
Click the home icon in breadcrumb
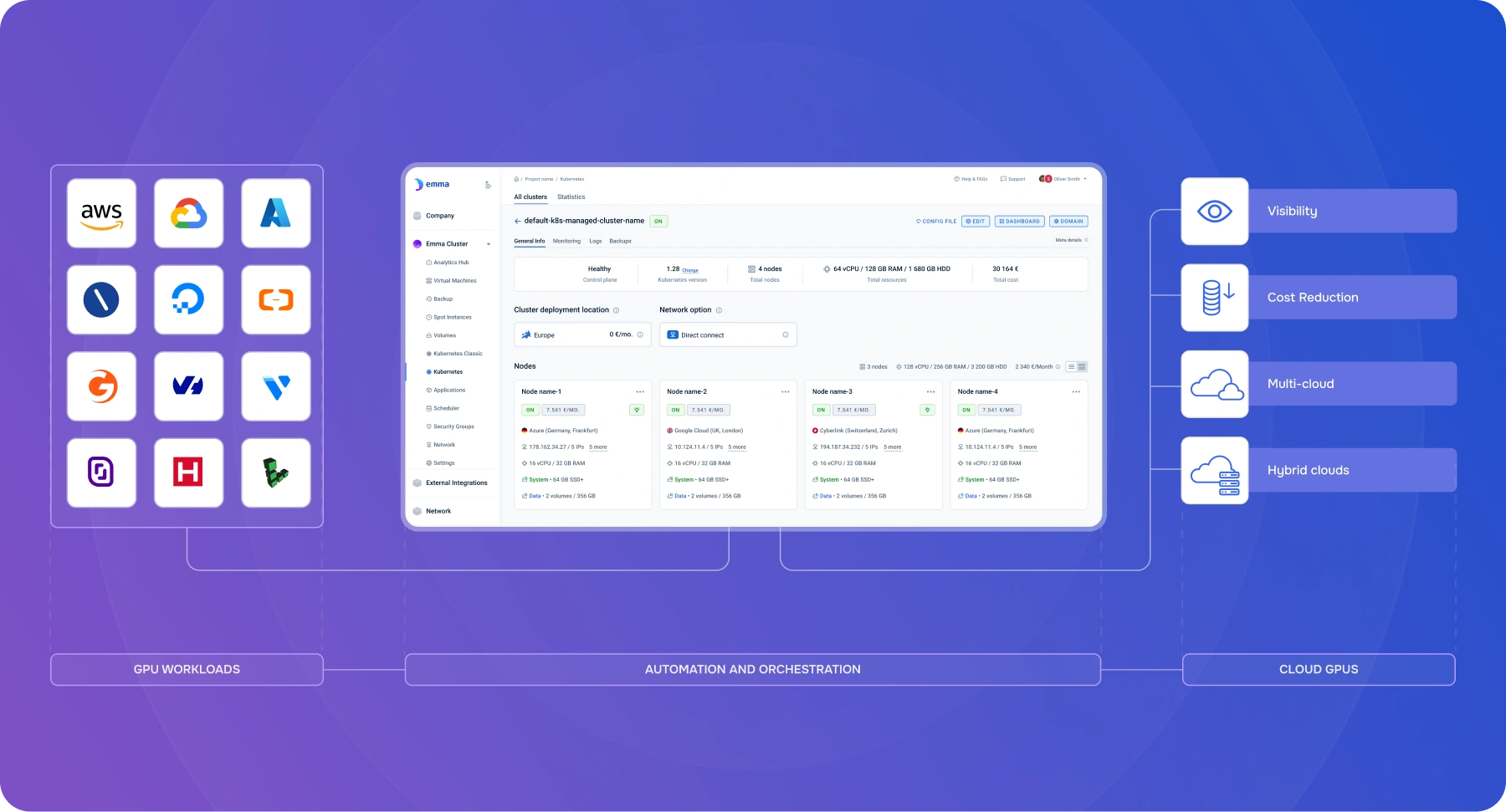[516, 179]
